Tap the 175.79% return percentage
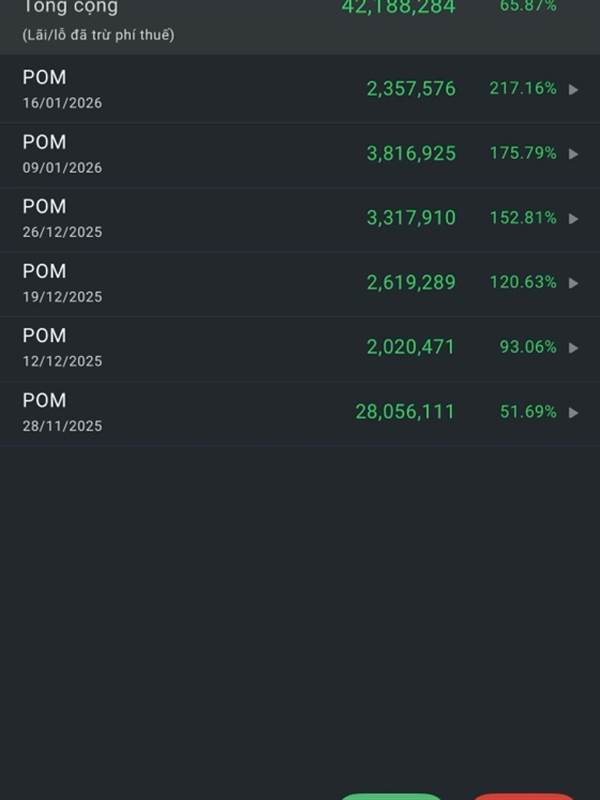The width and height of the screenshot is (600, 800). pos(522,154)
